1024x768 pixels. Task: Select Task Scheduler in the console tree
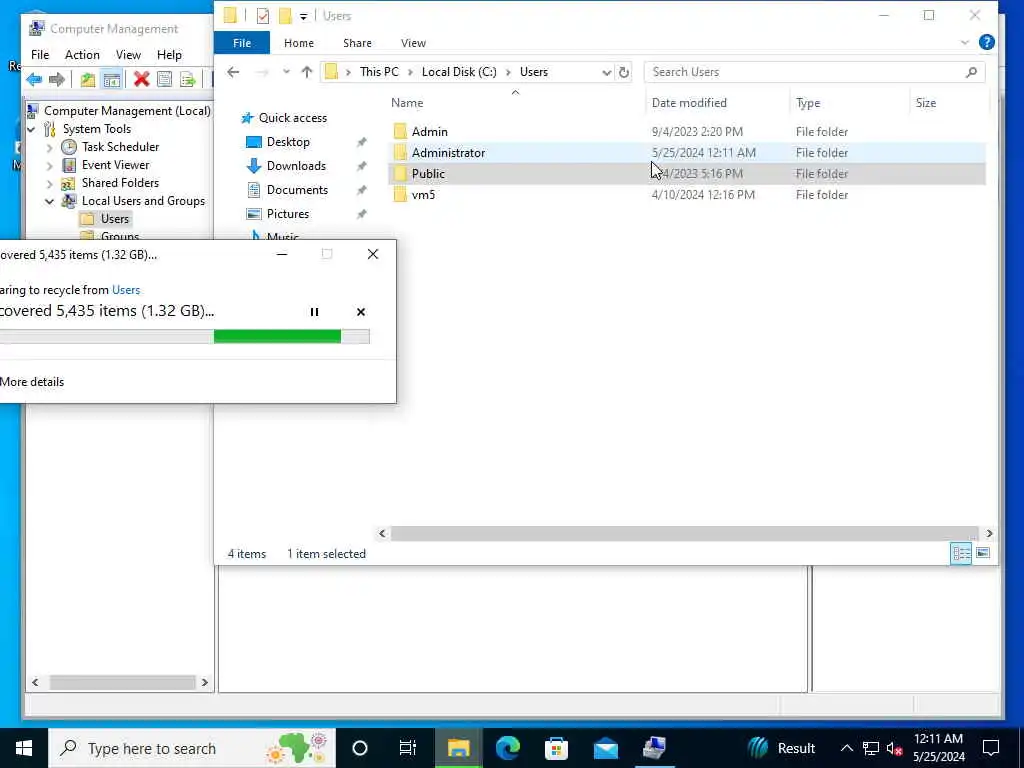(120, 147)
